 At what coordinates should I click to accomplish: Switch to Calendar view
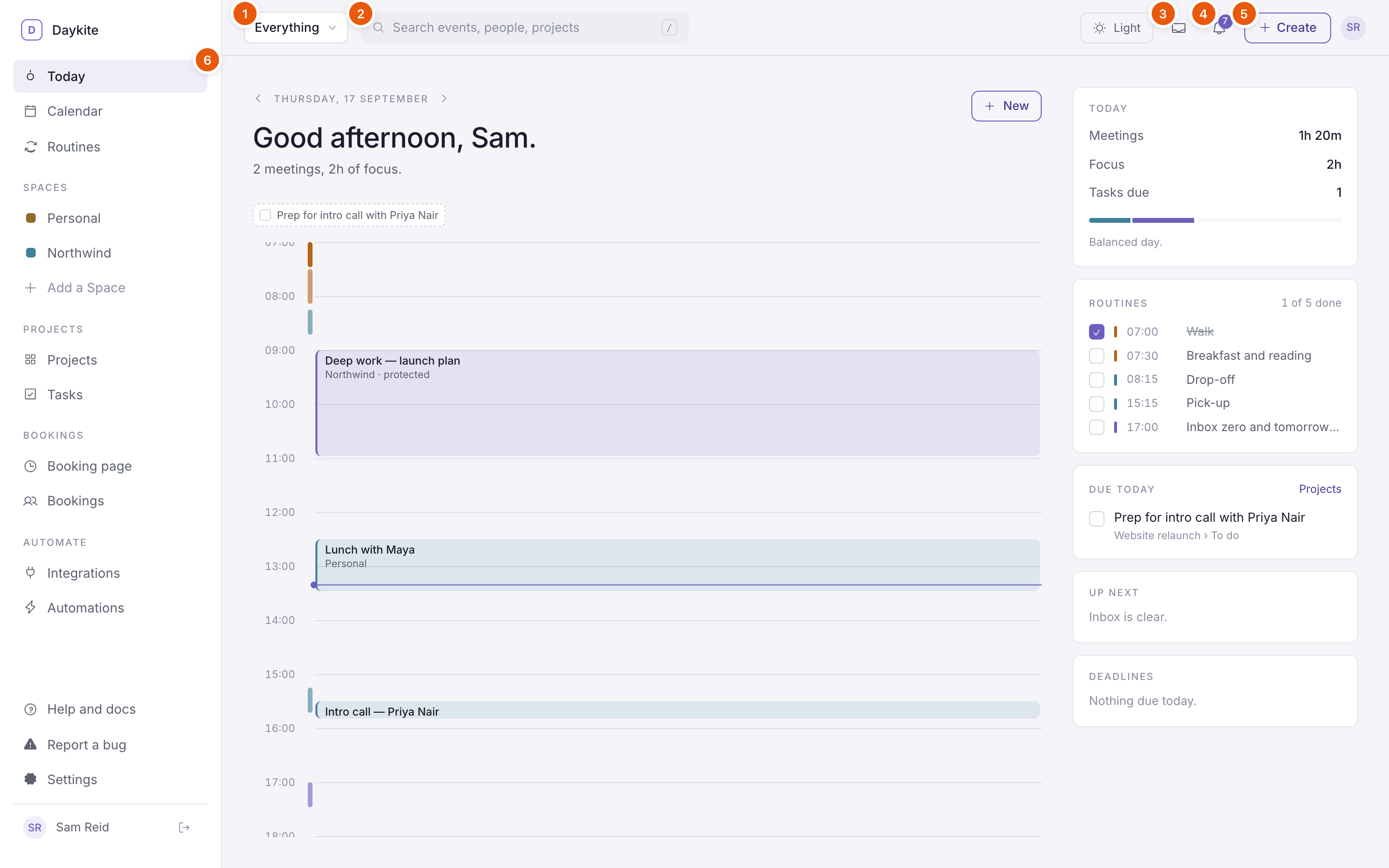(110, 111)
